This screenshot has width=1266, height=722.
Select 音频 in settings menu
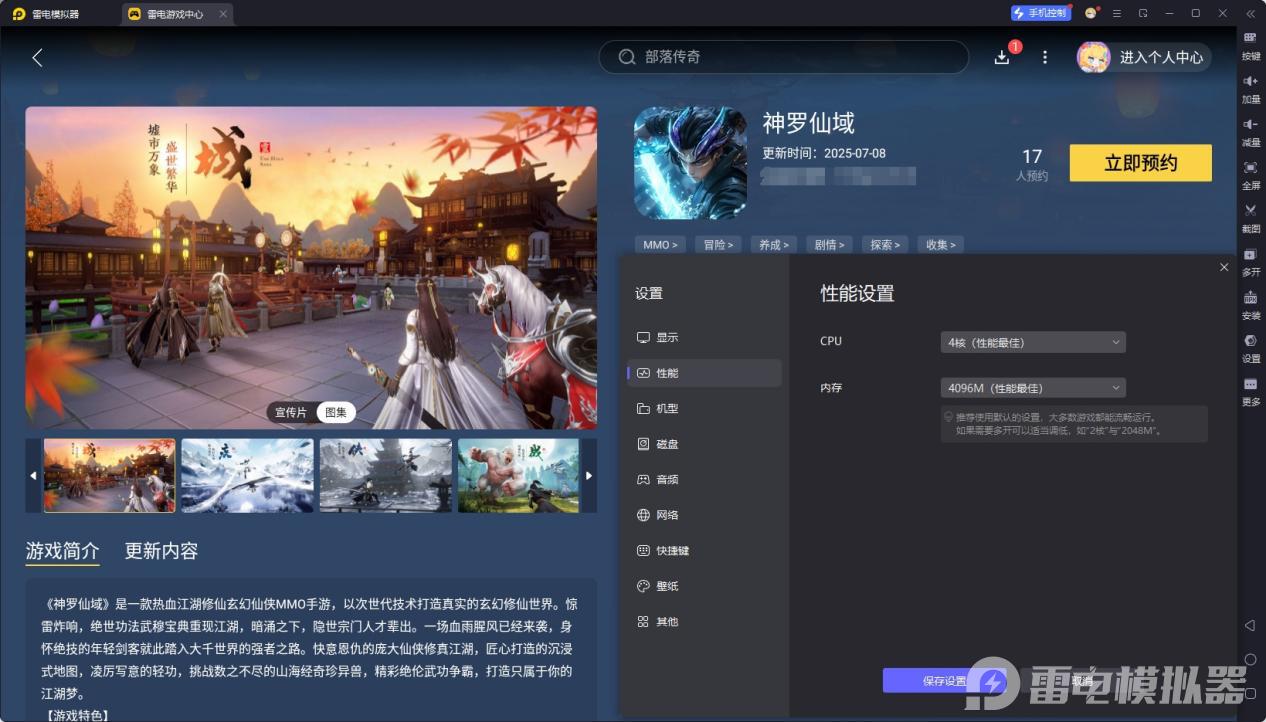(x=704, y=480)
